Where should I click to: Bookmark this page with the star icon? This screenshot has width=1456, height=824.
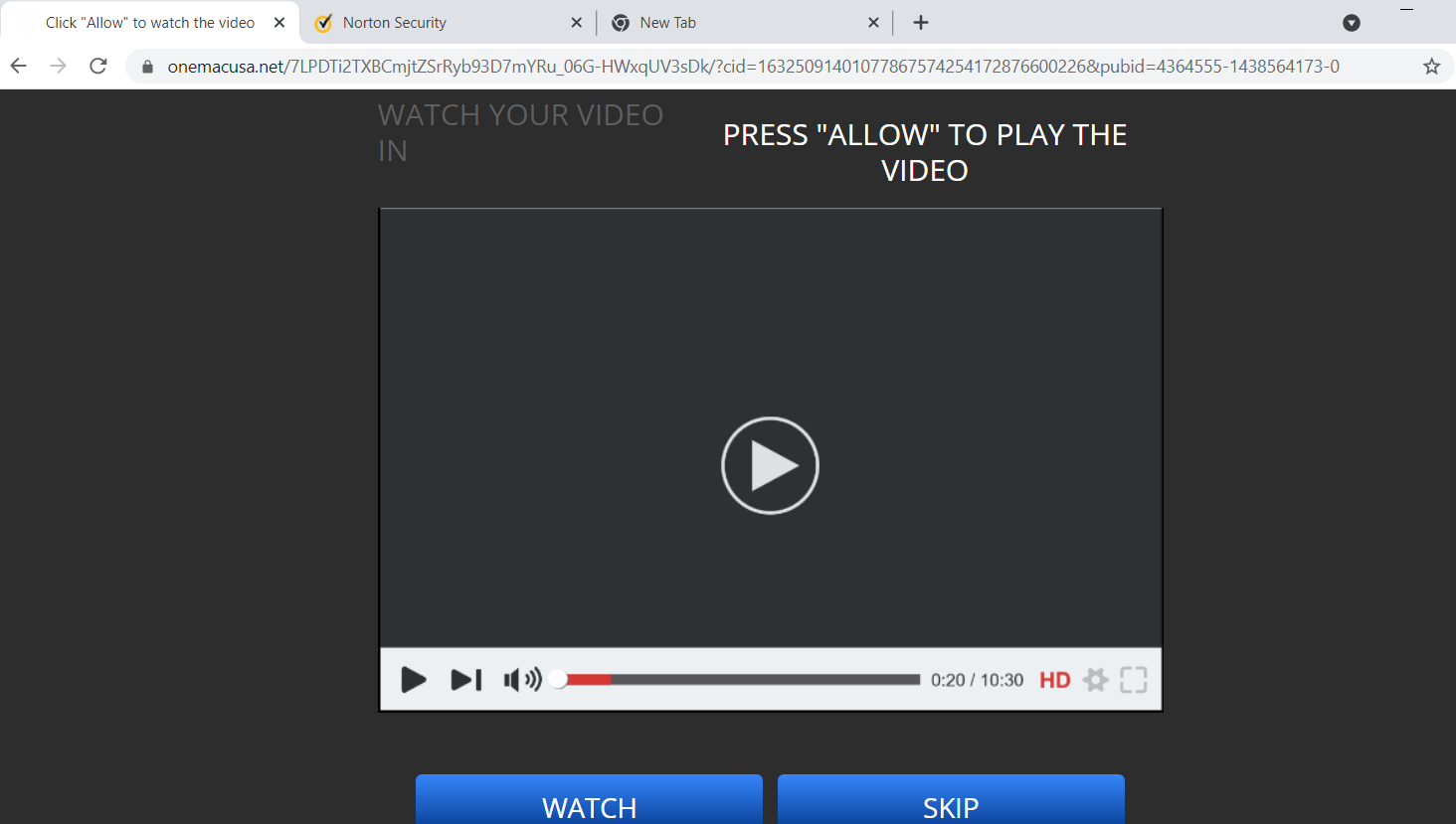coord(1431,67)
